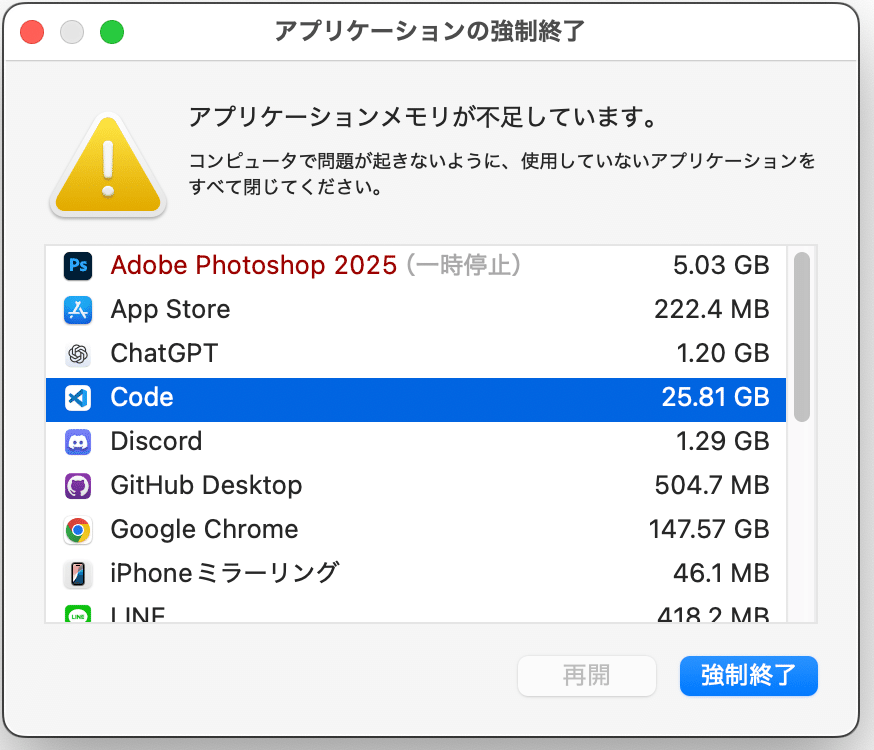Select the Discord icon in the list
874x750 pixels.
(x=78, y=442)
